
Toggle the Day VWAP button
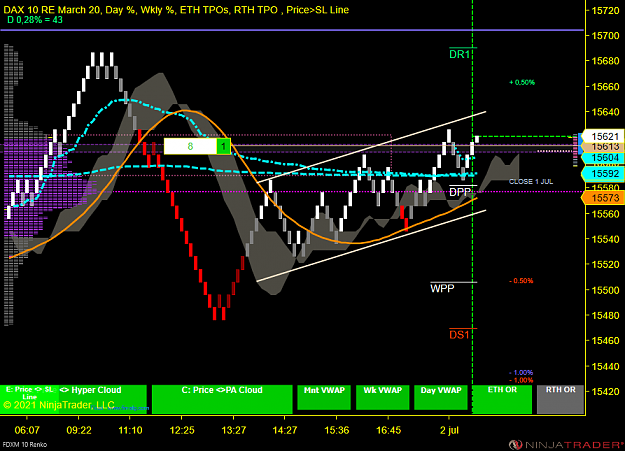point(440,397)
